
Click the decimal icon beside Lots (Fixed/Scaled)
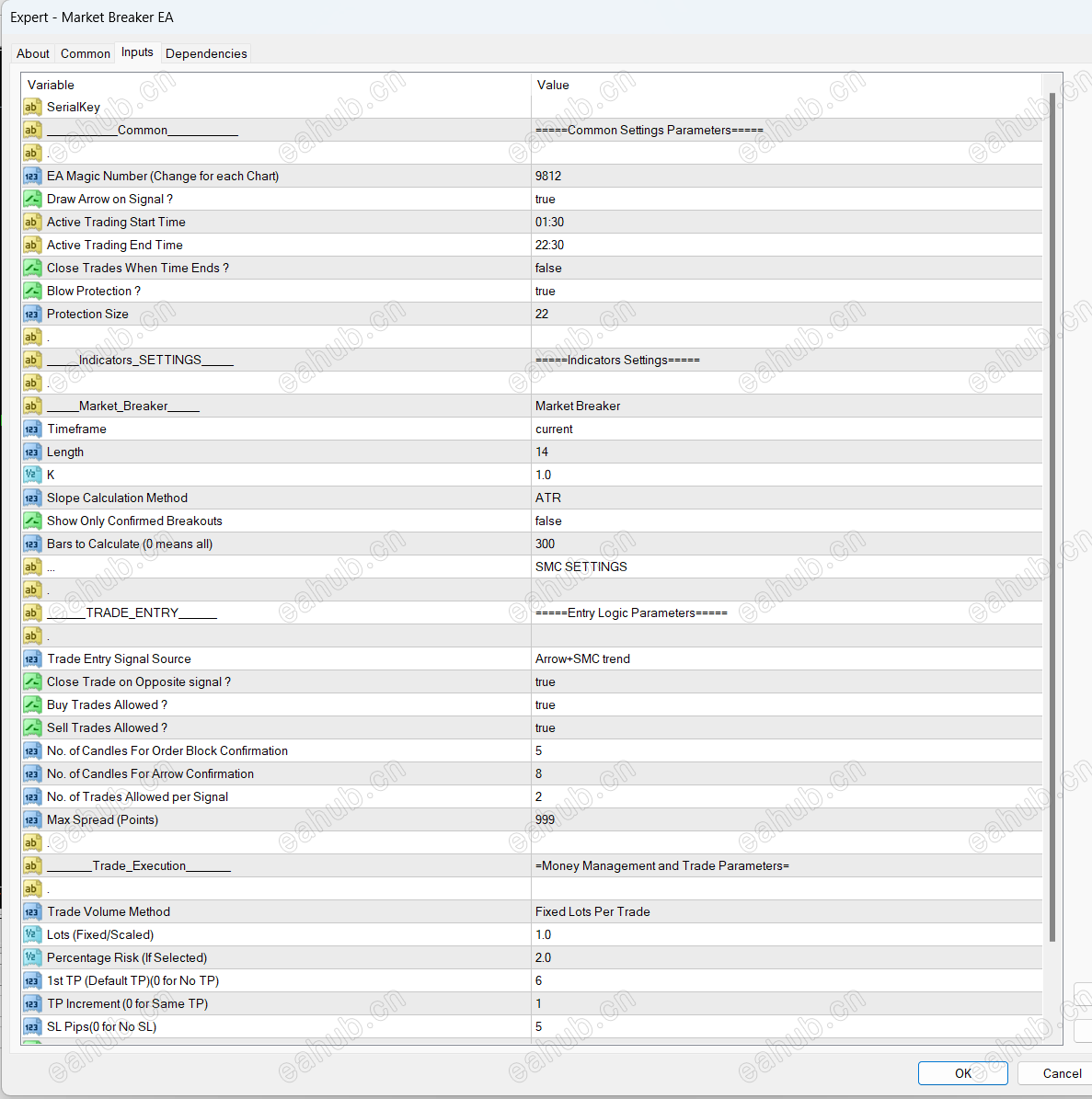pyautogui.click(x=32, y=934)
